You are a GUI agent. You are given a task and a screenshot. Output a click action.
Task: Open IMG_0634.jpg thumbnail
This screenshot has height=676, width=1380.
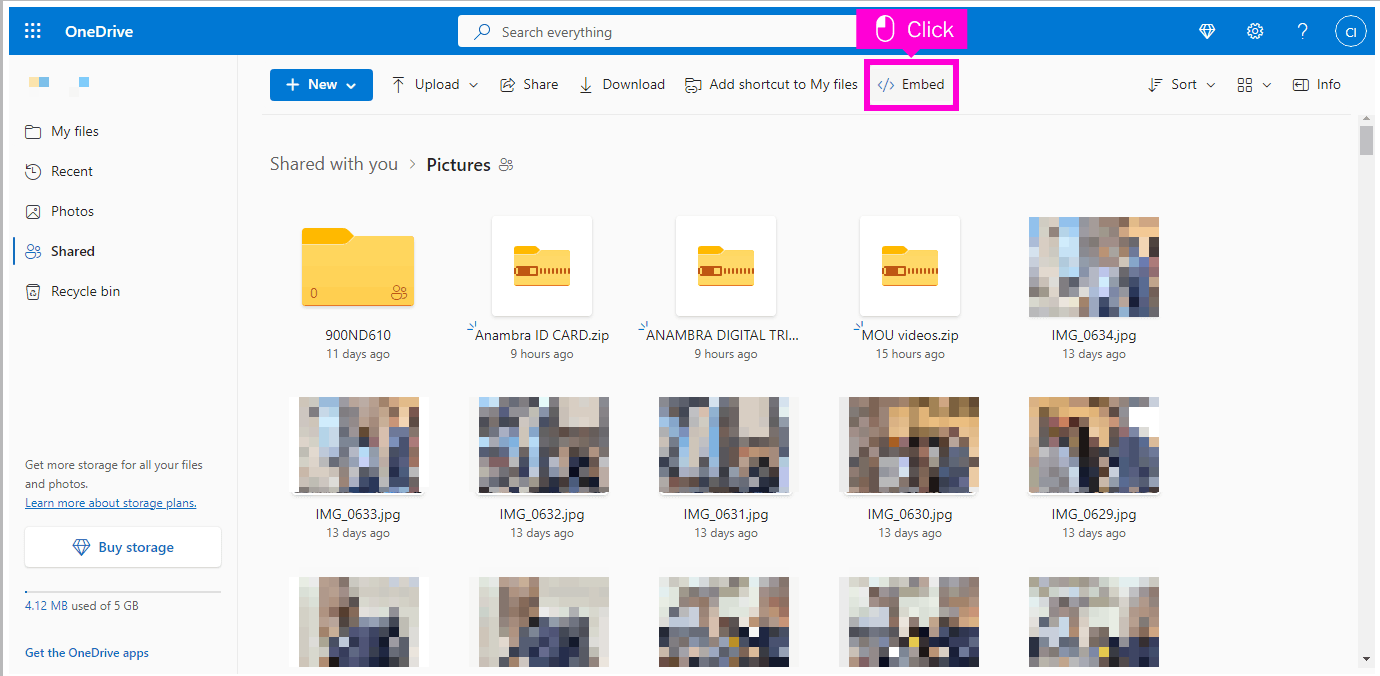pyautogui.click(x=1094, y=267)
